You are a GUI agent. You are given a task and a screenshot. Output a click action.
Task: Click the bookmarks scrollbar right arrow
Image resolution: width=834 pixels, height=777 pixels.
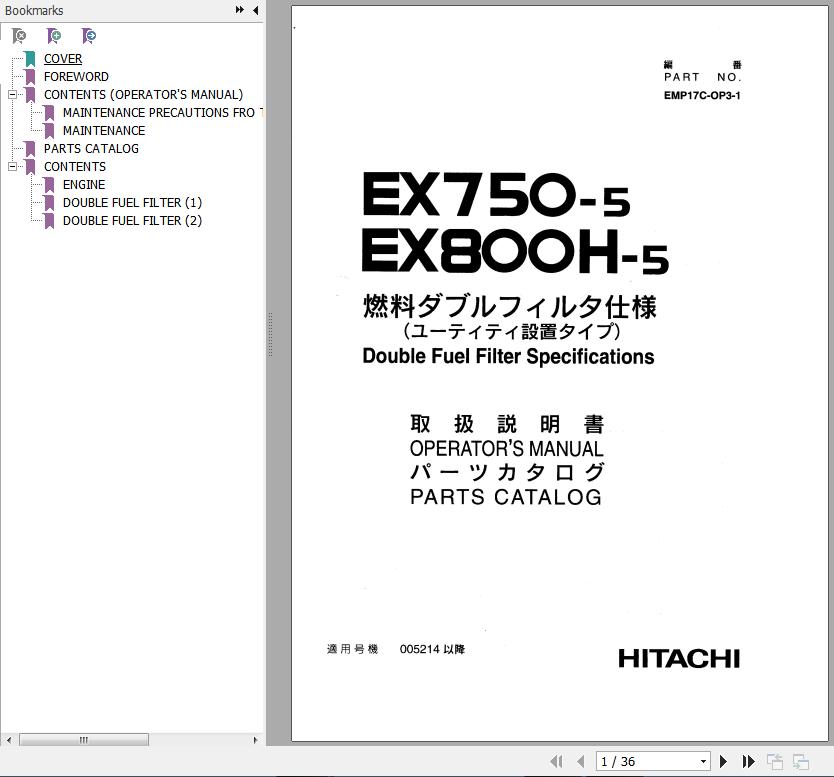click(255, 740)
